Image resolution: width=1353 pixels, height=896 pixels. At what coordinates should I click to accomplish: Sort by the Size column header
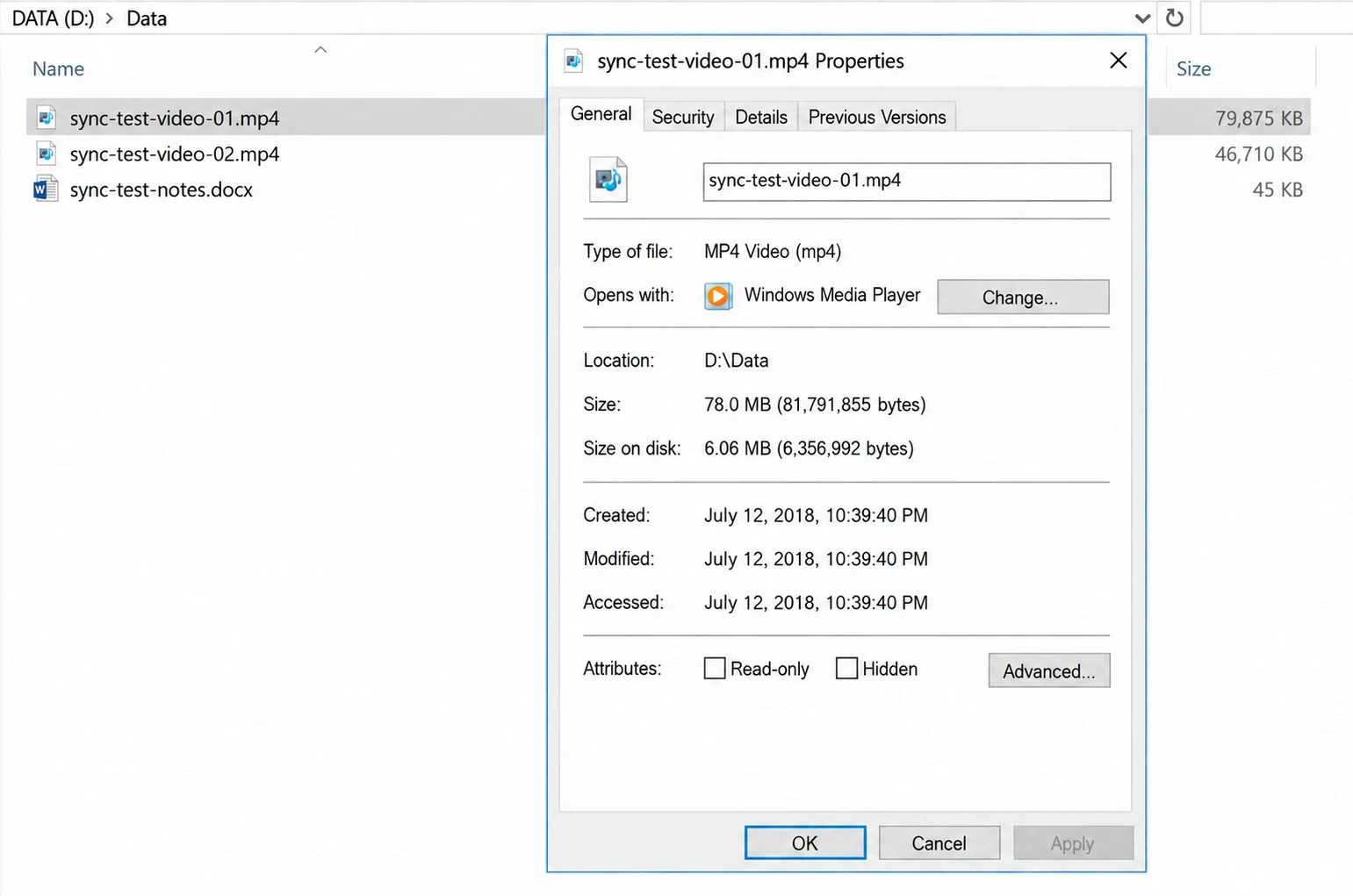click(1193, 68)
